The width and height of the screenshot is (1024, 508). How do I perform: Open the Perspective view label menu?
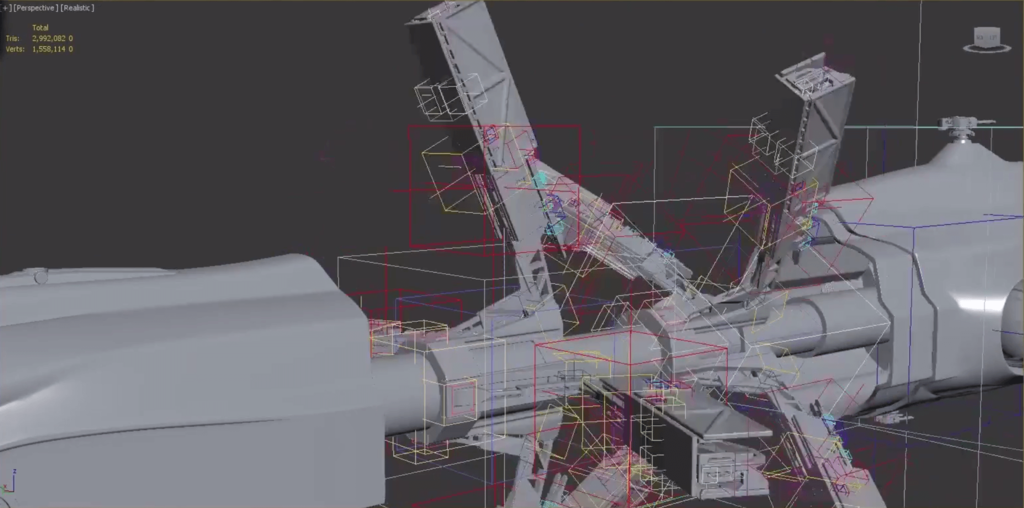(35, 8)
